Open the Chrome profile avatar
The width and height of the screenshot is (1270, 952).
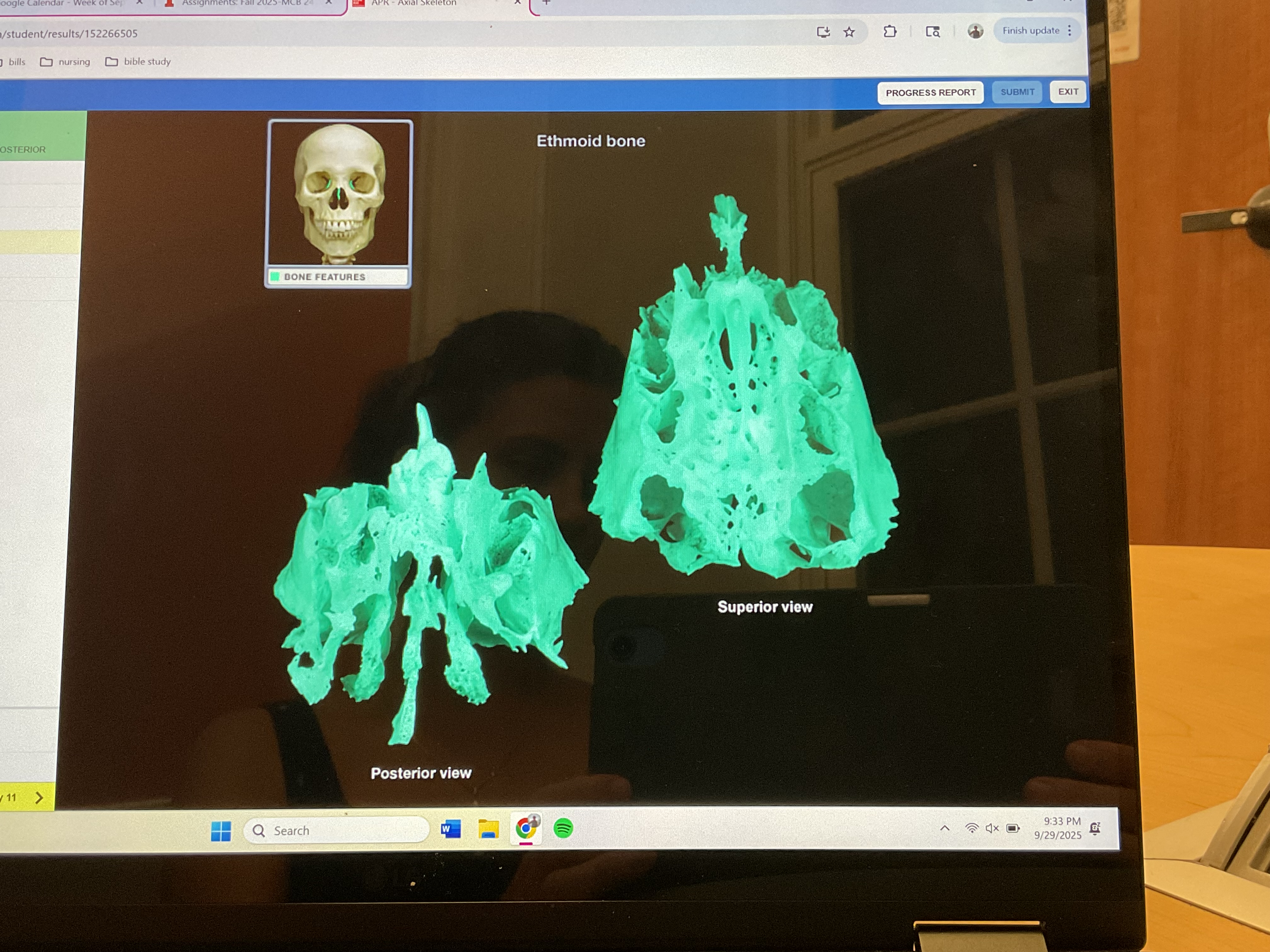pyautogui.click(x=975, y=31)
